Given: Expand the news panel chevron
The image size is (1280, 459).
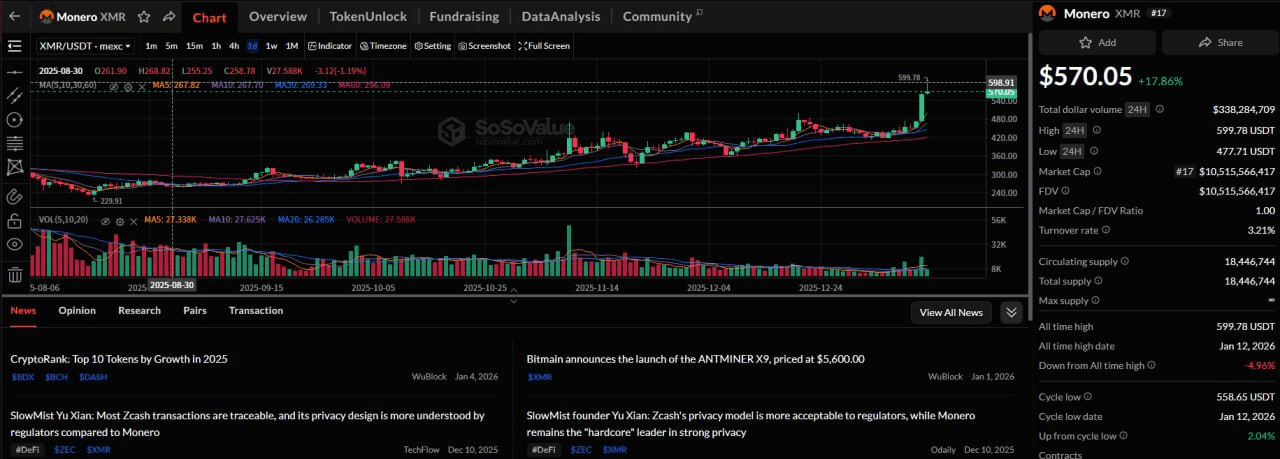Looking at the screenshot, I should click(1011, 313).
